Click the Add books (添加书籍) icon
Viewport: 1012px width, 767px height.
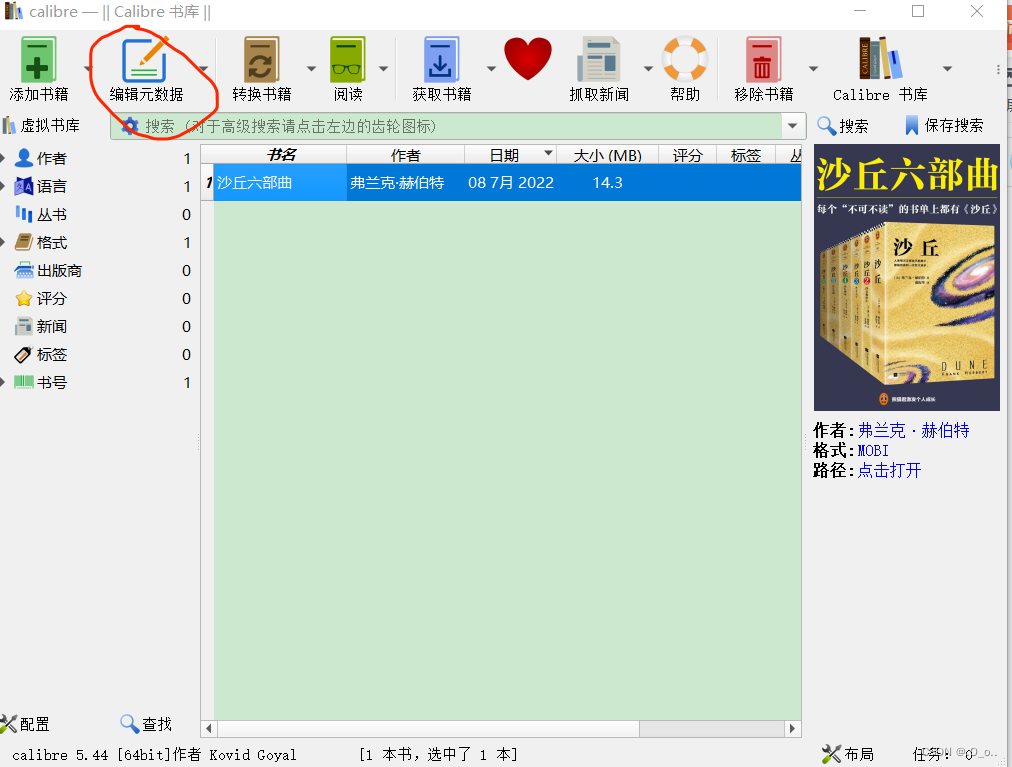(x=38, y=59)
